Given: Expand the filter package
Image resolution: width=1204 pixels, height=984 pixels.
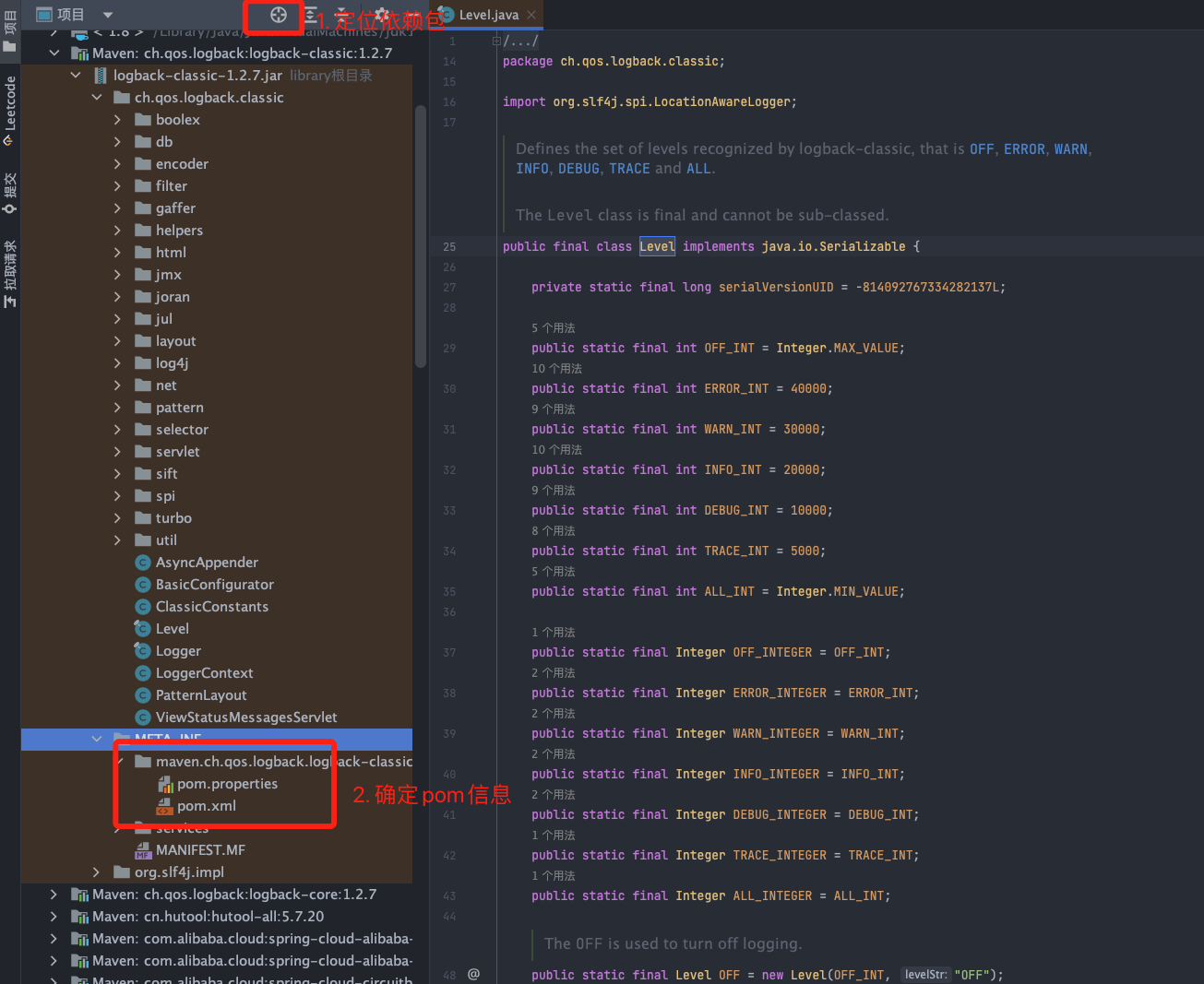Looking at the screenshot, I should click(x=117, y=186).
